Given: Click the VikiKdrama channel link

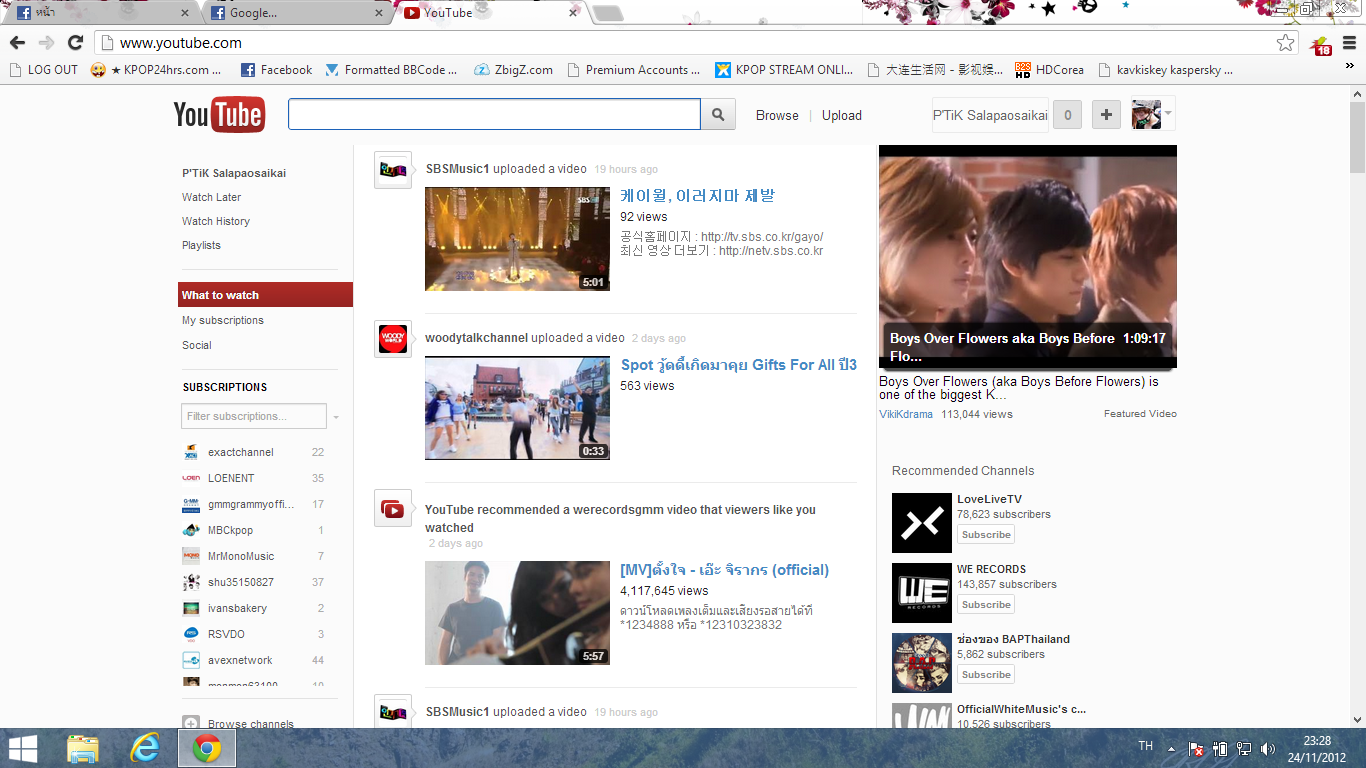Looking at the screenshot, I should (906, 414).
